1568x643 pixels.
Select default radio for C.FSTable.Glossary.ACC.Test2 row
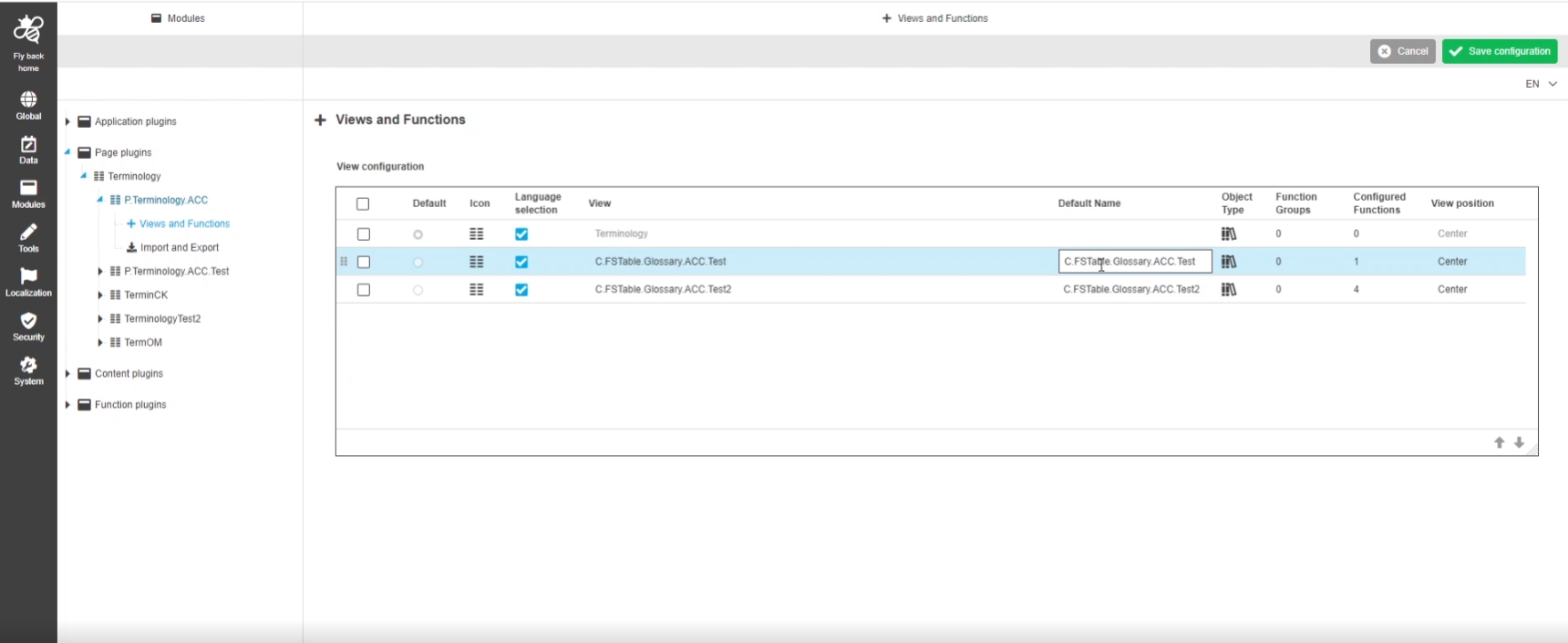(x=418, y=290)
